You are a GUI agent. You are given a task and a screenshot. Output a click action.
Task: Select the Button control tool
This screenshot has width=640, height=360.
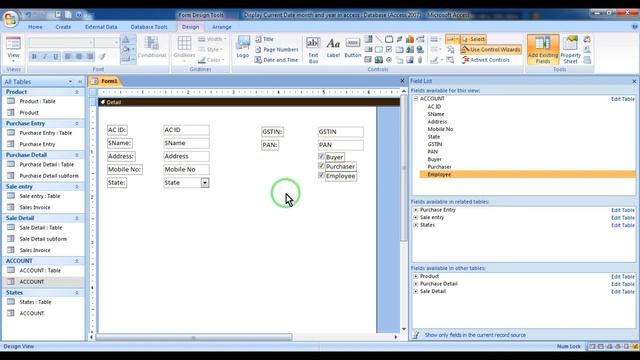(x=353, y=47)
